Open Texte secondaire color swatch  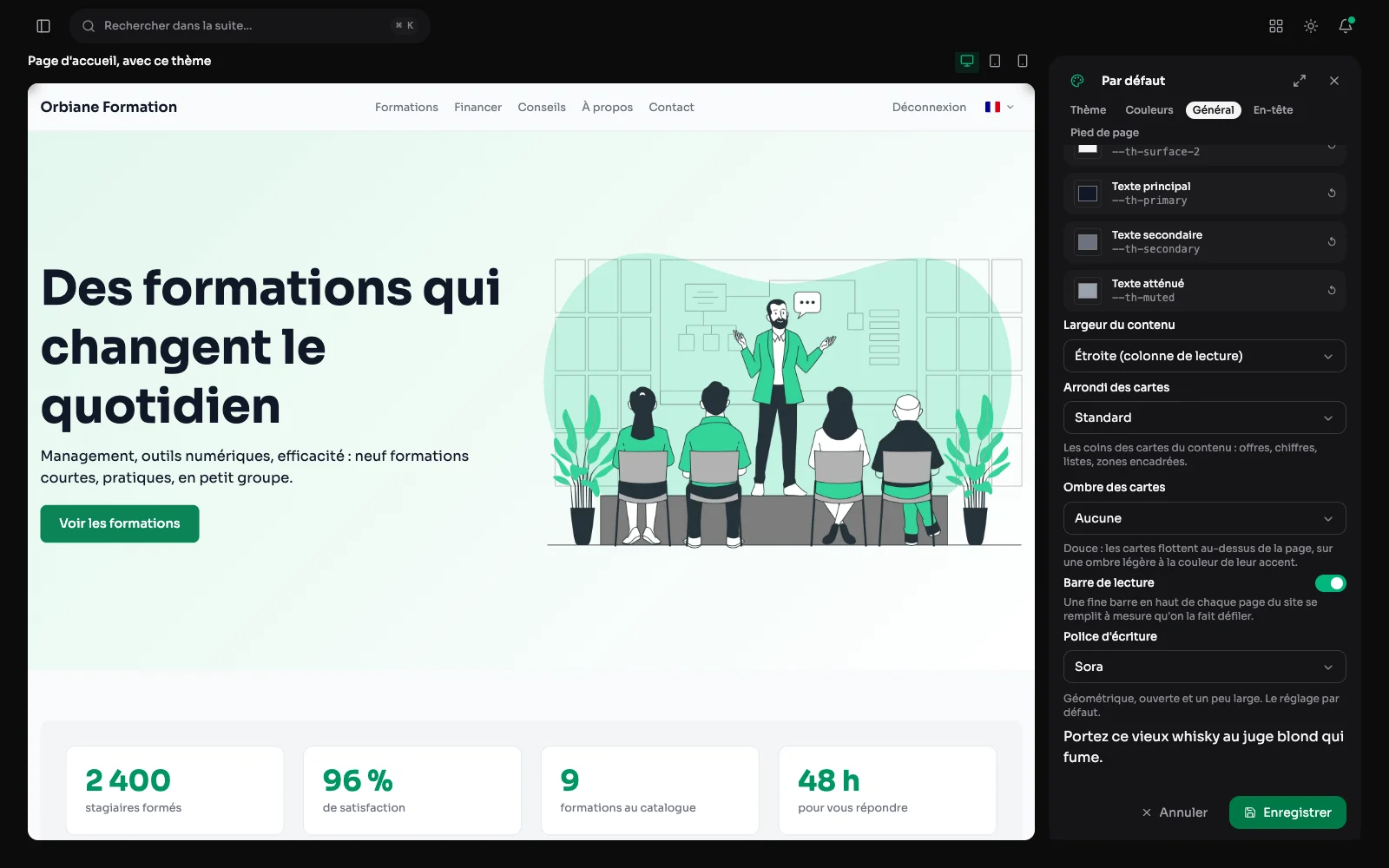click(1088, 241)
